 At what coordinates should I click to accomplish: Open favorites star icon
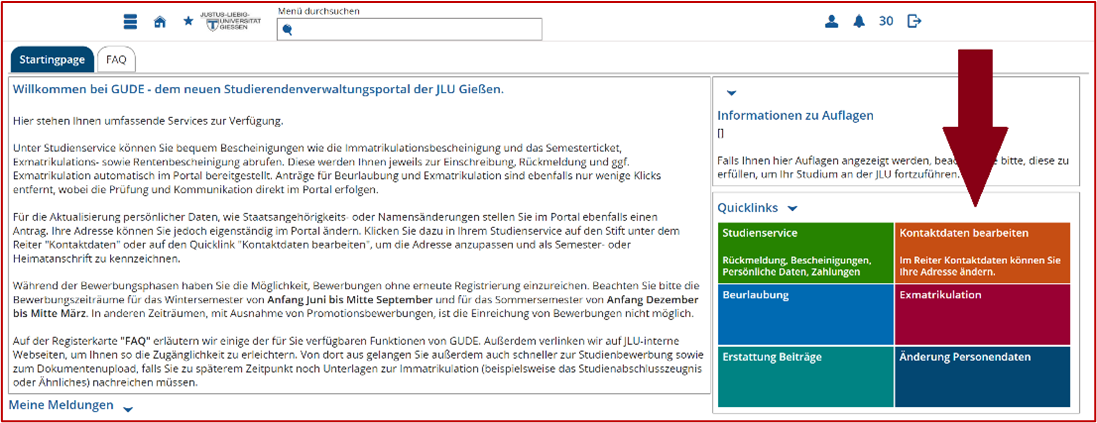click(188, 21)
